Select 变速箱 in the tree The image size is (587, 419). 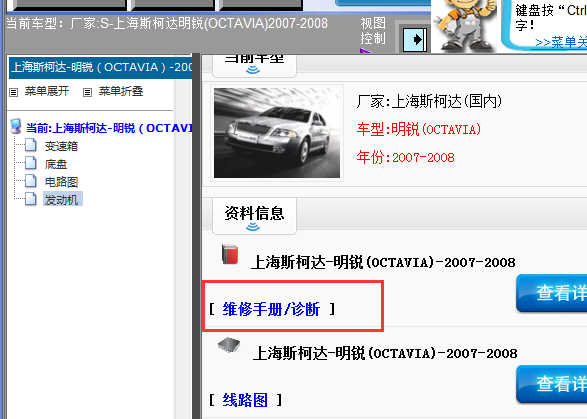pos(61,146)
